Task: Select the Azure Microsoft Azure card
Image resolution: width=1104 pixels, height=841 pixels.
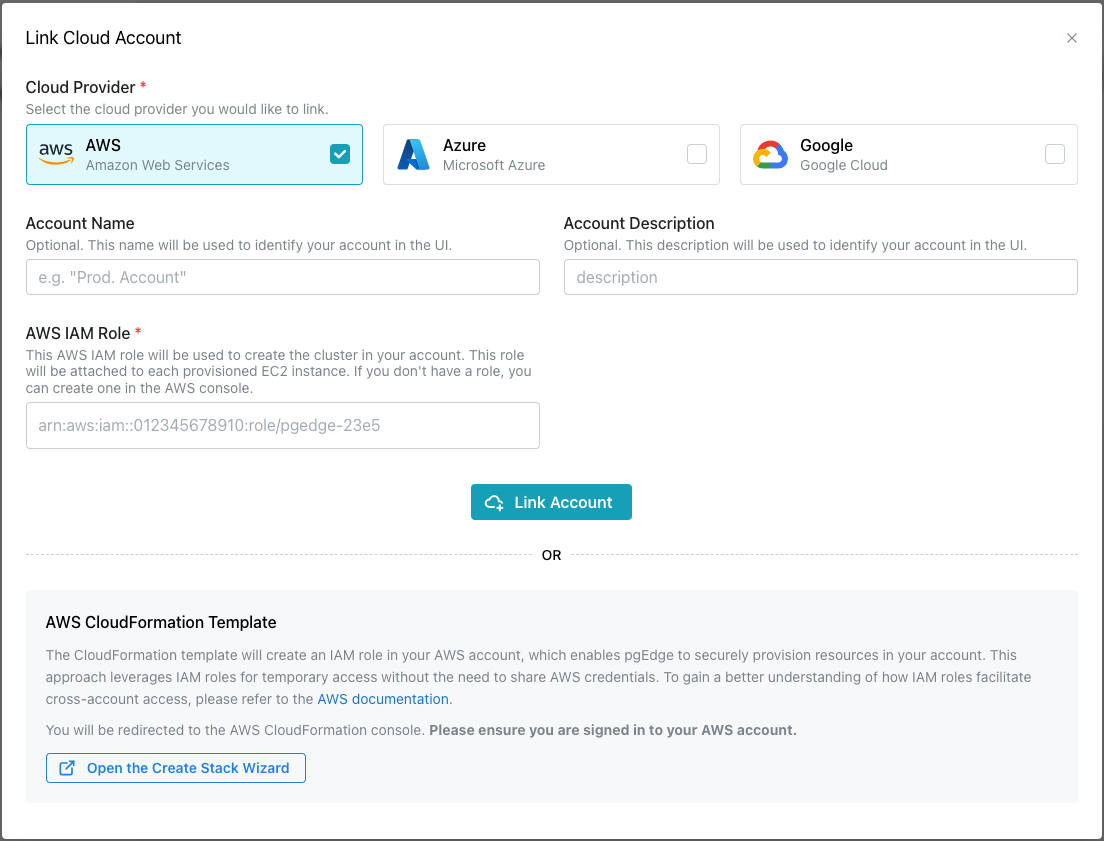Action: pyautogui.click(x=550, y=154)
